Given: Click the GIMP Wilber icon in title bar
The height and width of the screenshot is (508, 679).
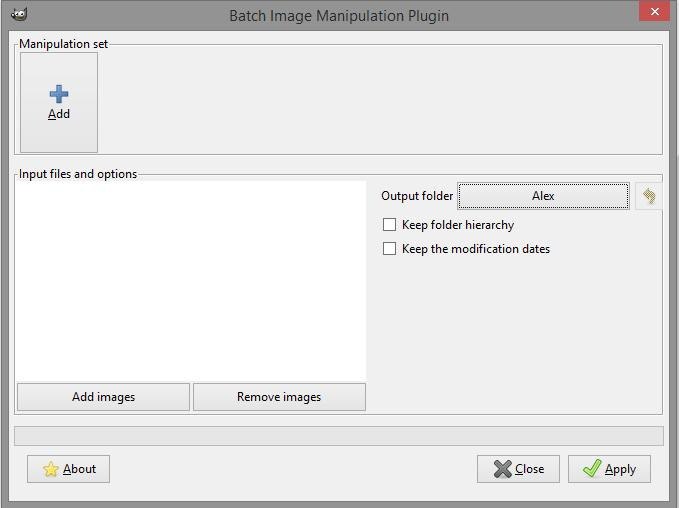Looking at the screenshot, I should [x=19, y=15].
